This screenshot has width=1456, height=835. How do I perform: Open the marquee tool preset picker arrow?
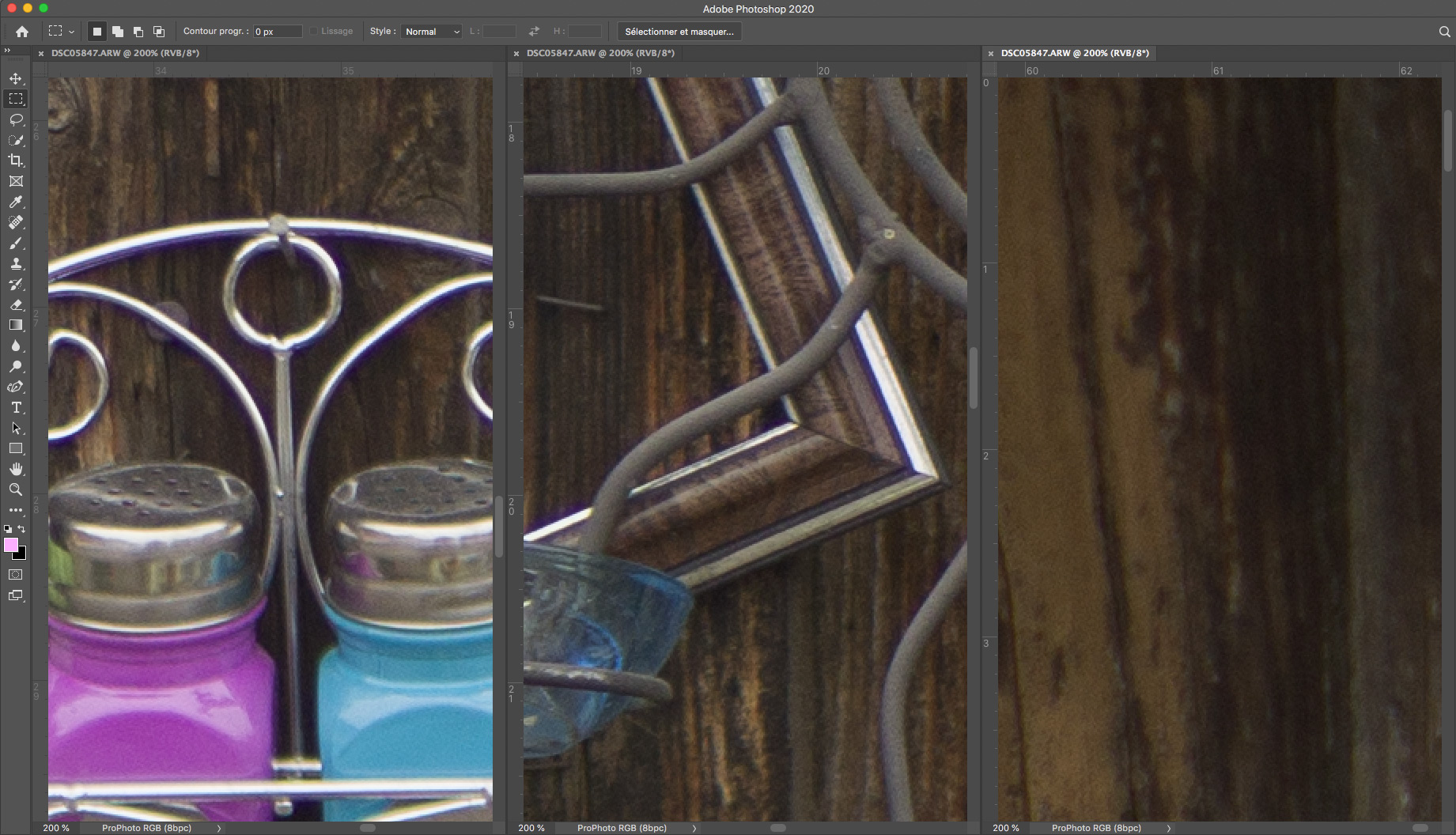tap(71, 32)
